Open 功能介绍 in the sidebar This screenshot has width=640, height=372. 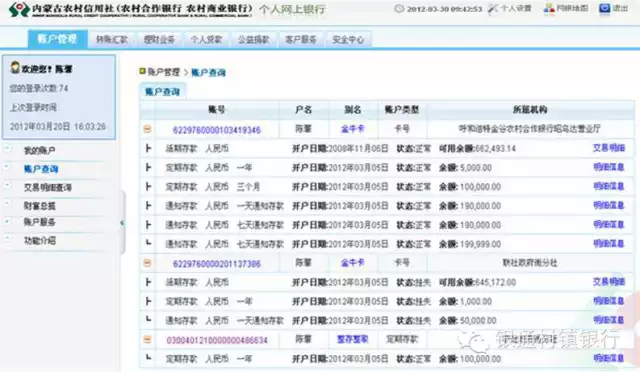pos(39,241)
